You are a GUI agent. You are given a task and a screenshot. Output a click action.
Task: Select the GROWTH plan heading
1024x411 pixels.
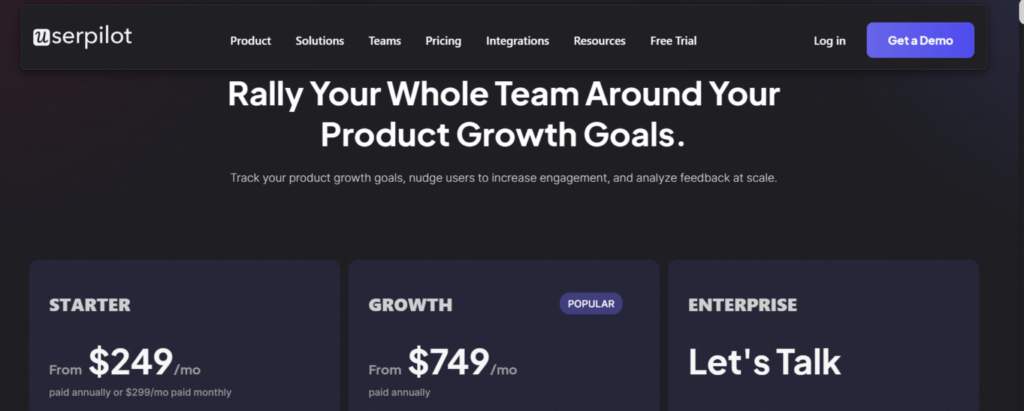[410, 304]
